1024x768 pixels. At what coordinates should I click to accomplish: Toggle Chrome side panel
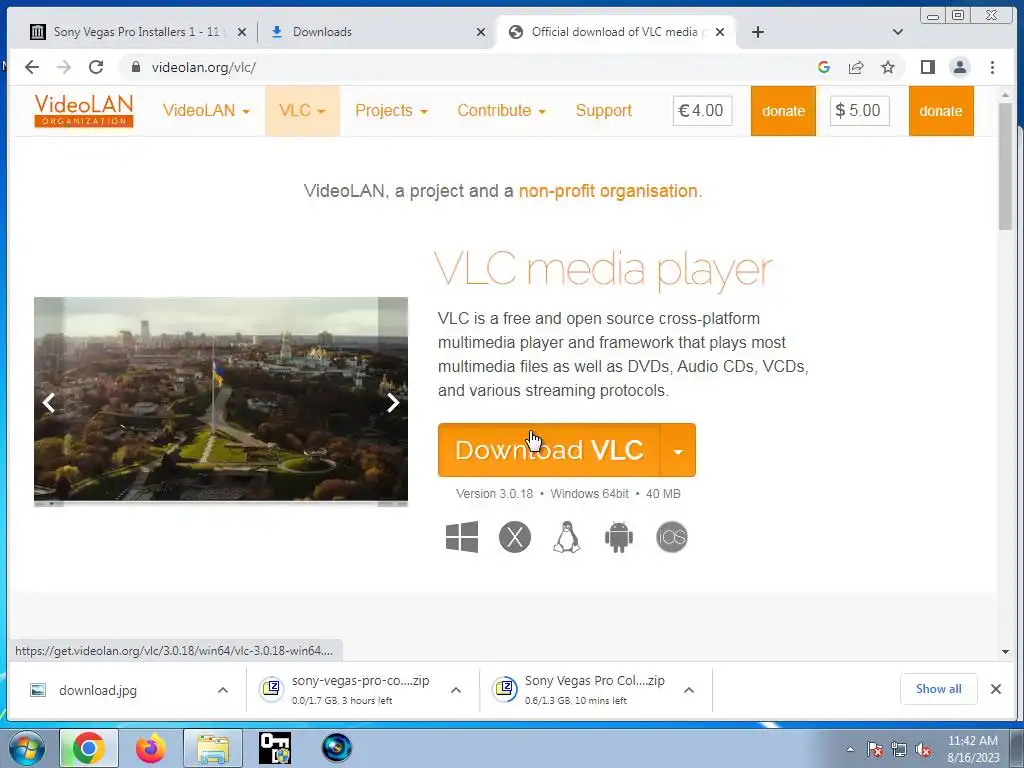(x=927, y=67)
